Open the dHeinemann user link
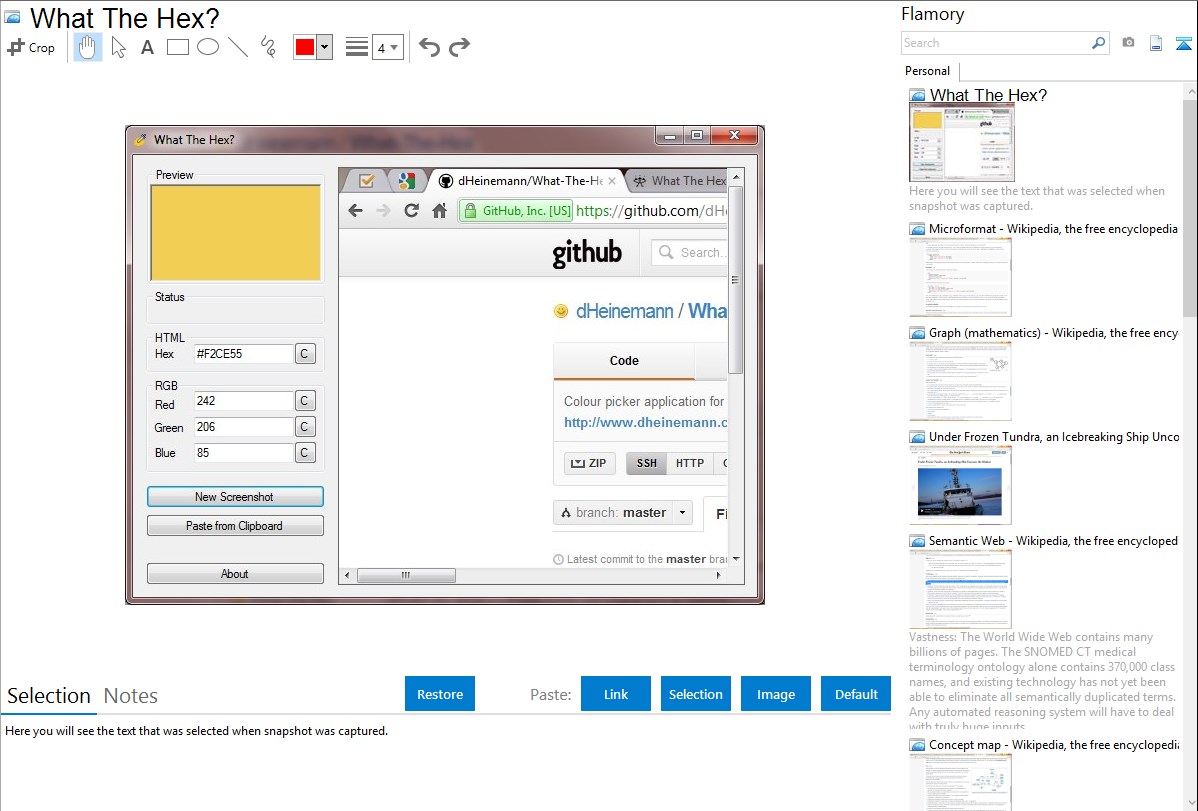Screen dimensions: 1198x811 (624, 311)
